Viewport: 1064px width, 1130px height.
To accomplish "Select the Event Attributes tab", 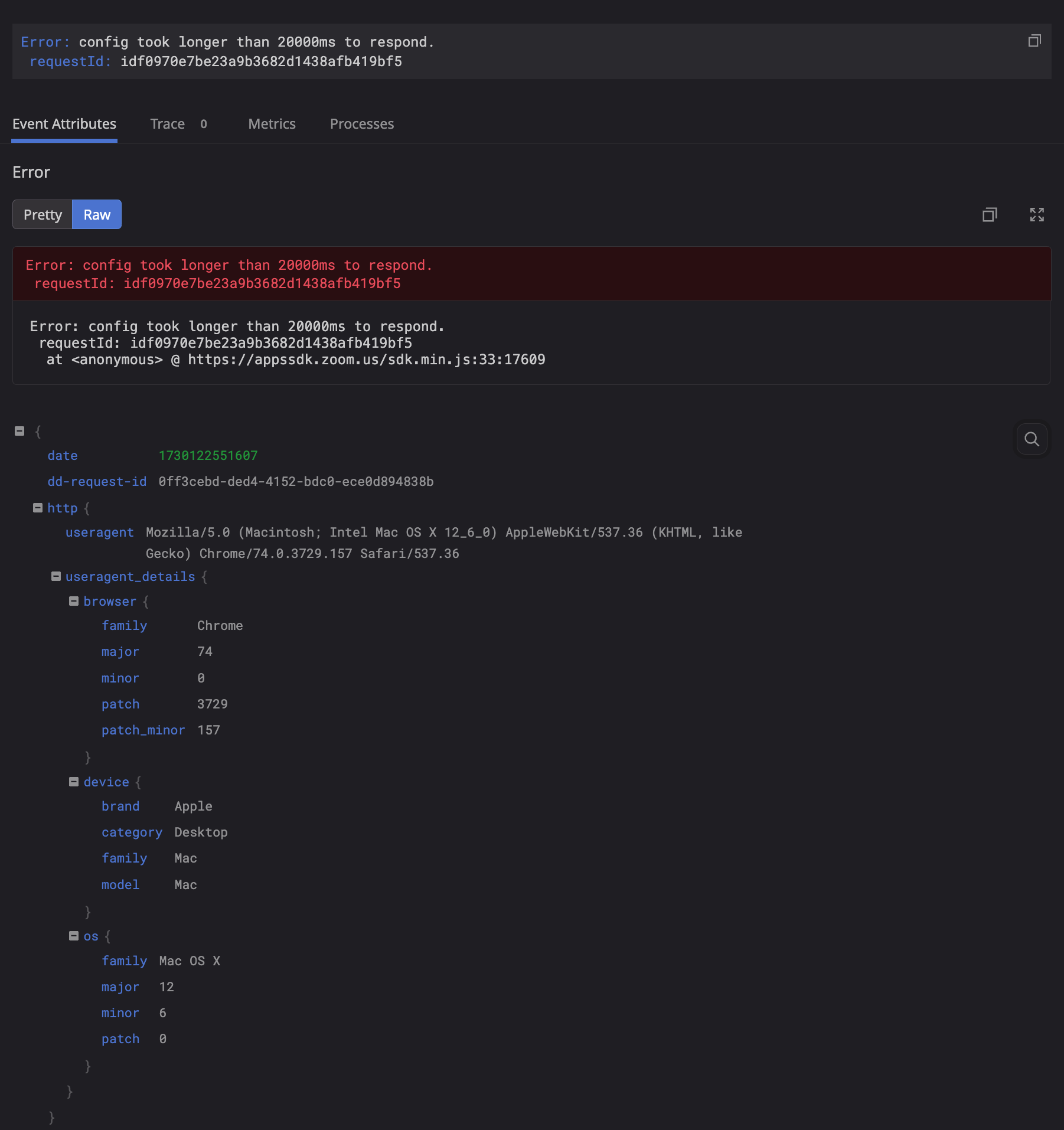I will point(64,124).
